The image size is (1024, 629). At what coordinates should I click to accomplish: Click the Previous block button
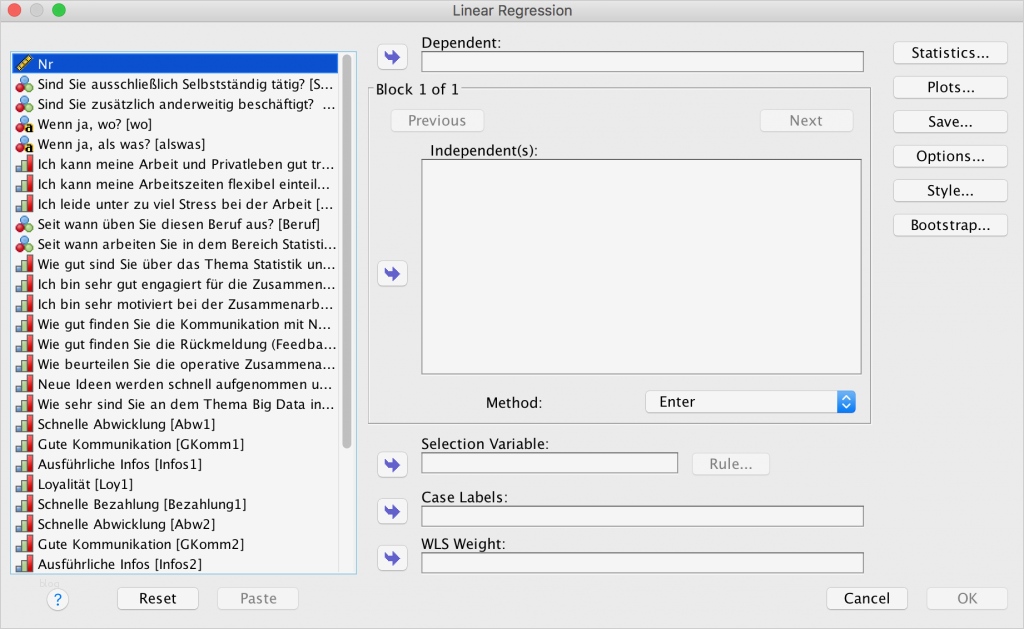pyautogui.click(x=437, y=121)
